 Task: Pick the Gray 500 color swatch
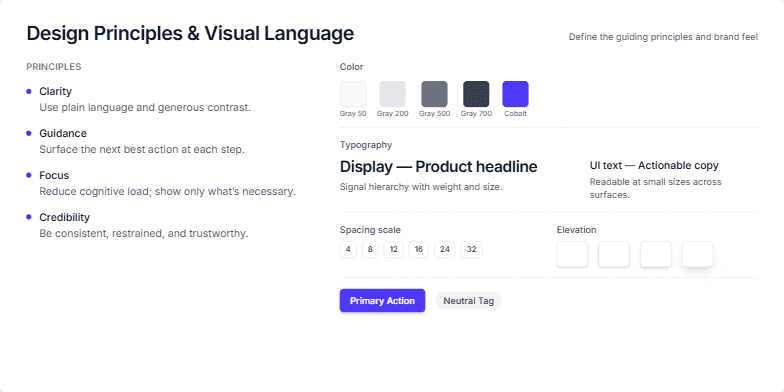pos(434,94)
